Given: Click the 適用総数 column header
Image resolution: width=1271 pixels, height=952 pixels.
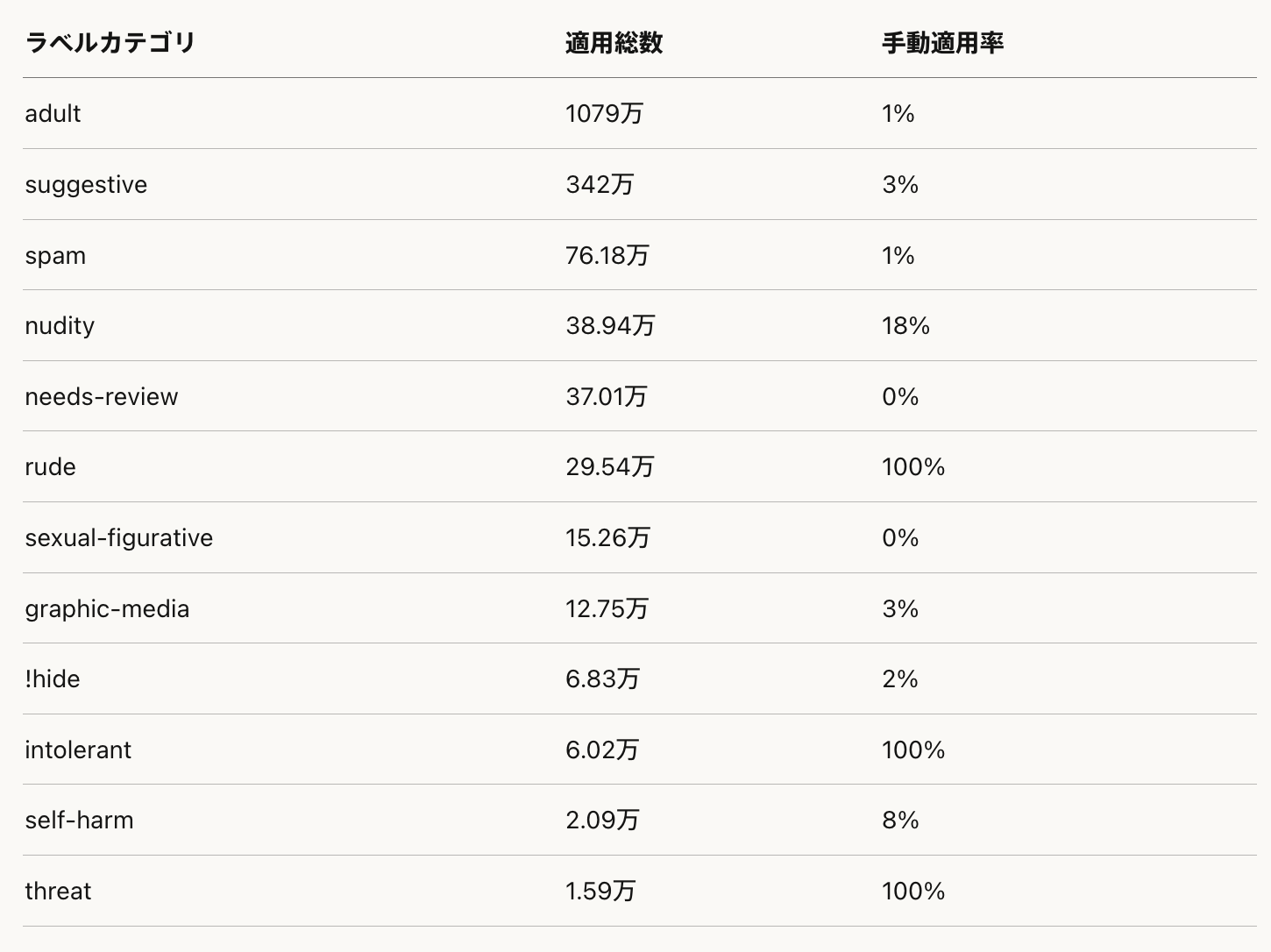Looking at the screenshot, I should (614, 42).
